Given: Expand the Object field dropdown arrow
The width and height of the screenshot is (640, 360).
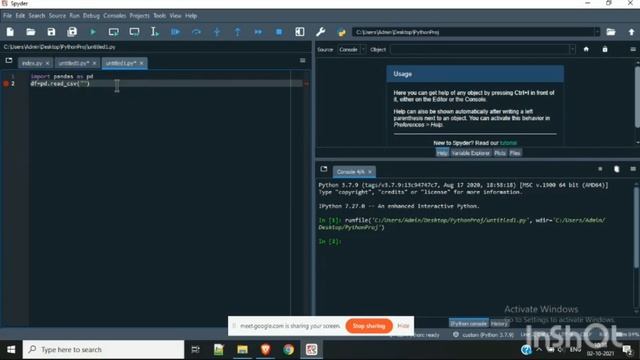Looking at the screenshot, I should pos(572,49).
